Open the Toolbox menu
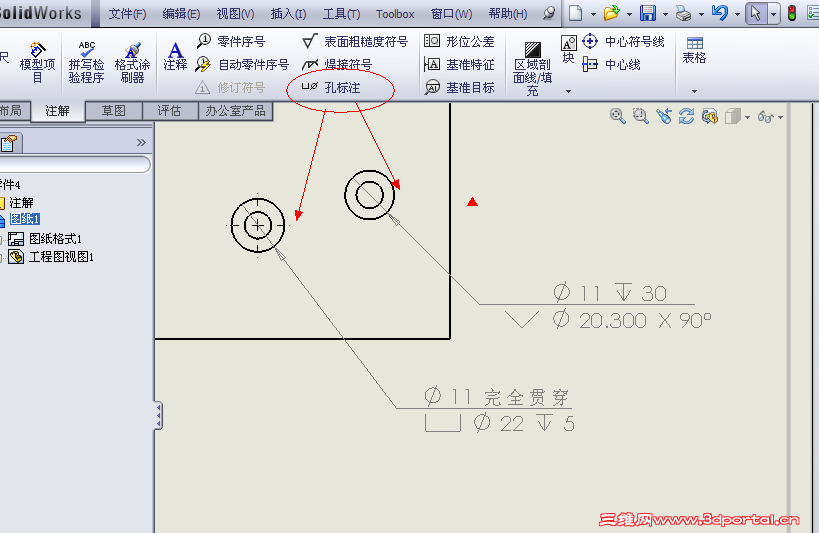Viewport: 819px width, 533px height. (x=395, y=14)
